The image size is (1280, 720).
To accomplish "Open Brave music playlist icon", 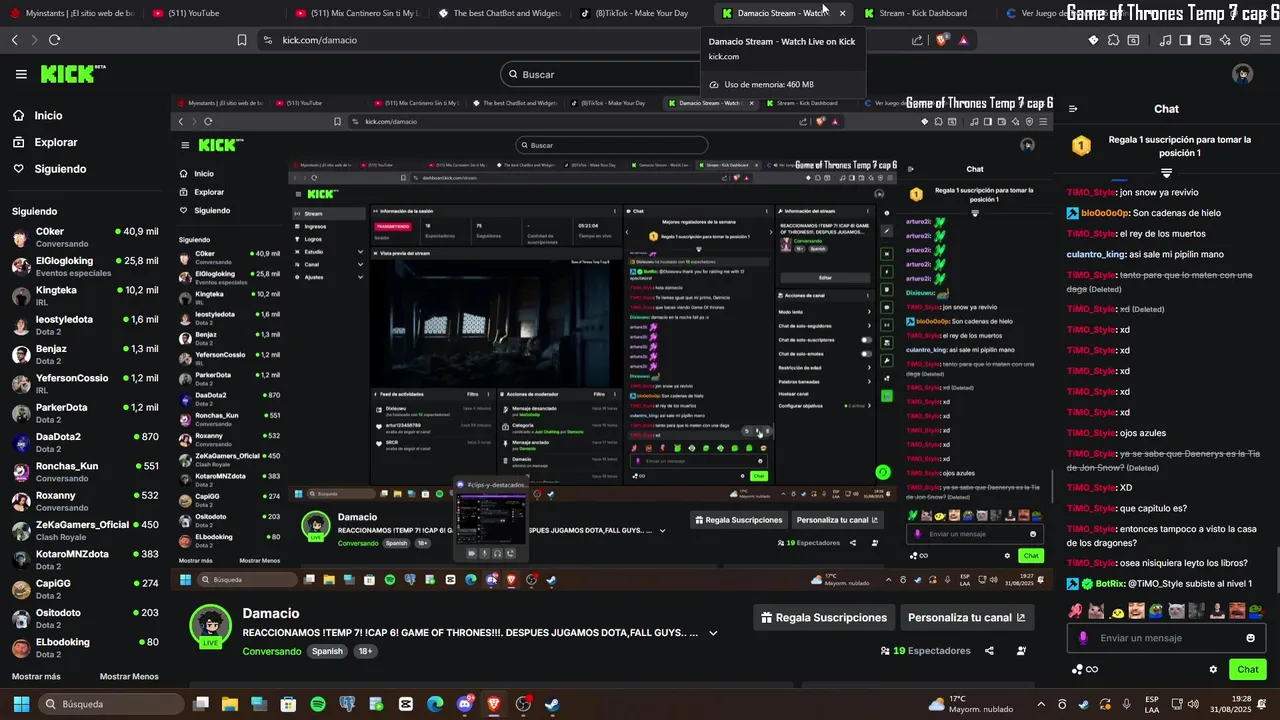I will (x=1165, y=40).
